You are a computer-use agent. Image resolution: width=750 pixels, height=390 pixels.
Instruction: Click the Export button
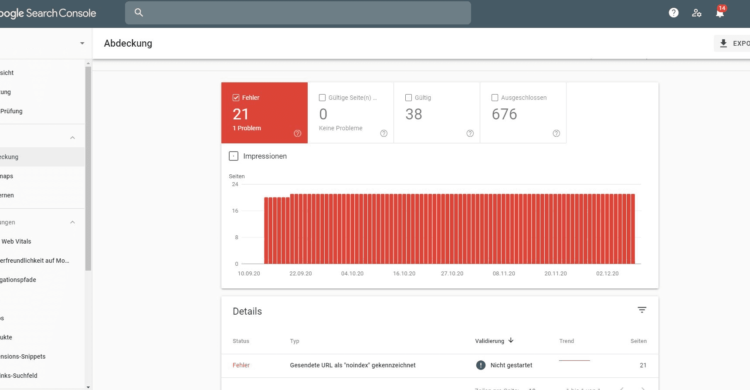(733, 43)
